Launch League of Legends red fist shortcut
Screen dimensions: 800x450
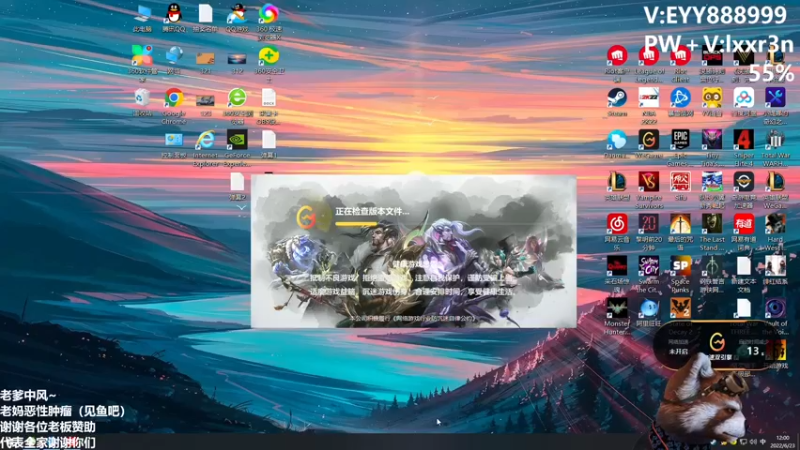point(649,55)
